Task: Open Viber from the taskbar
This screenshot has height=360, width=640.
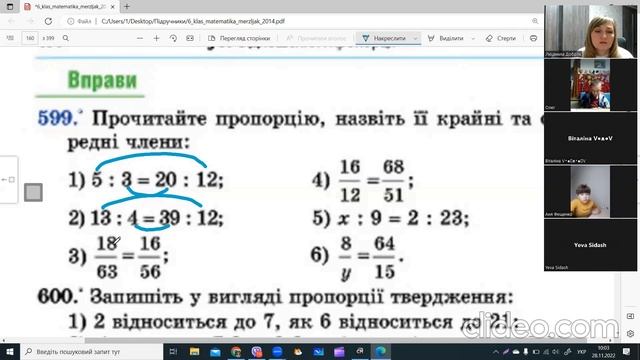Action: [257, 351]
